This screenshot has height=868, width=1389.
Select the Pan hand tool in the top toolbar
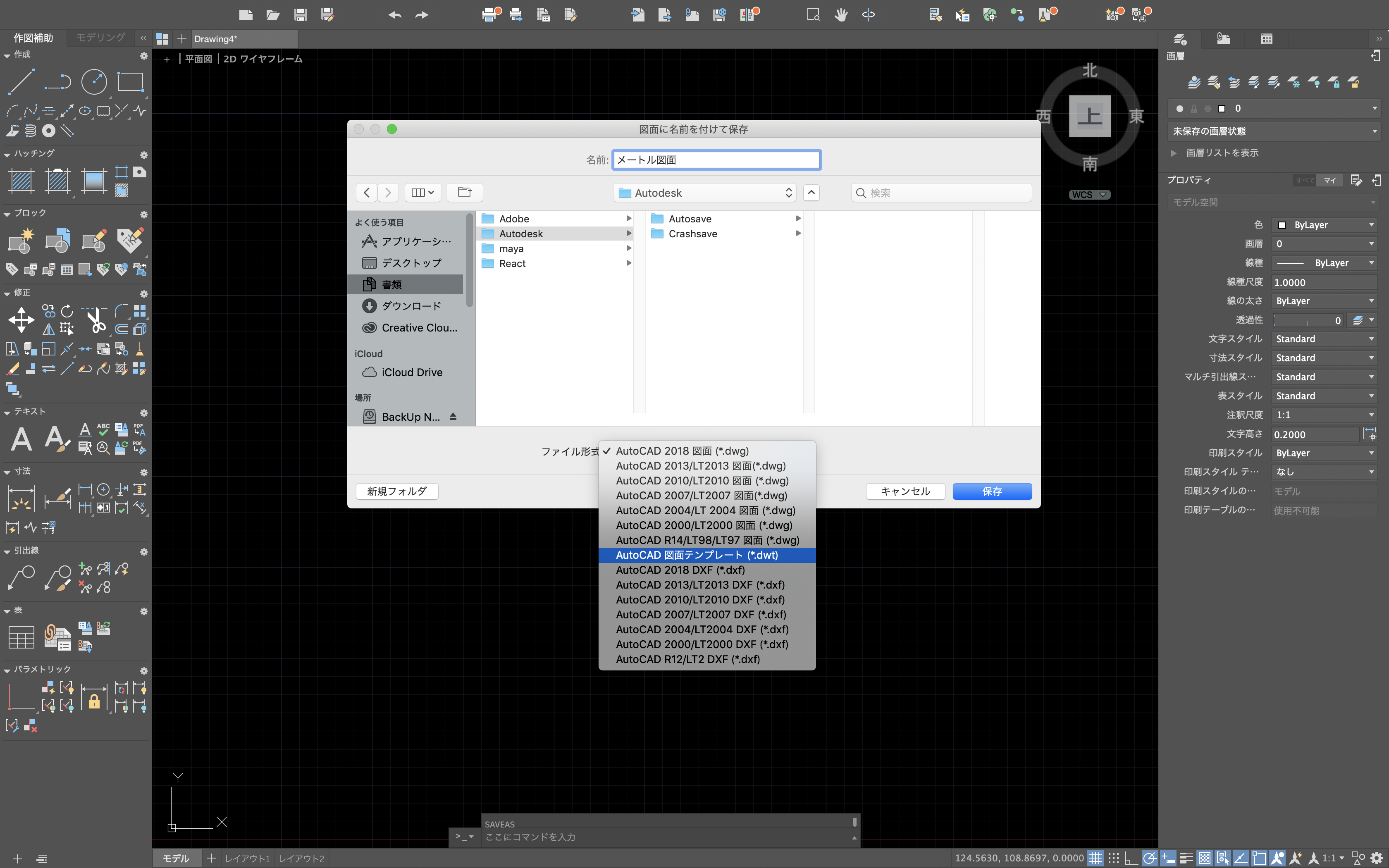840,14
